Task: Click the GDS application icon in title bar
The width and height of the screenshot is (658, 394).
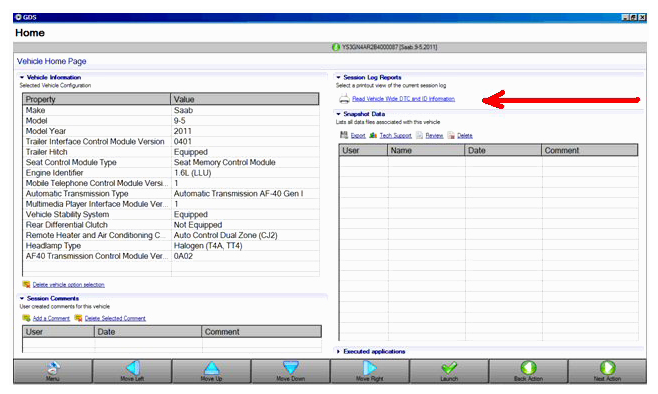Action: point(18,17)
